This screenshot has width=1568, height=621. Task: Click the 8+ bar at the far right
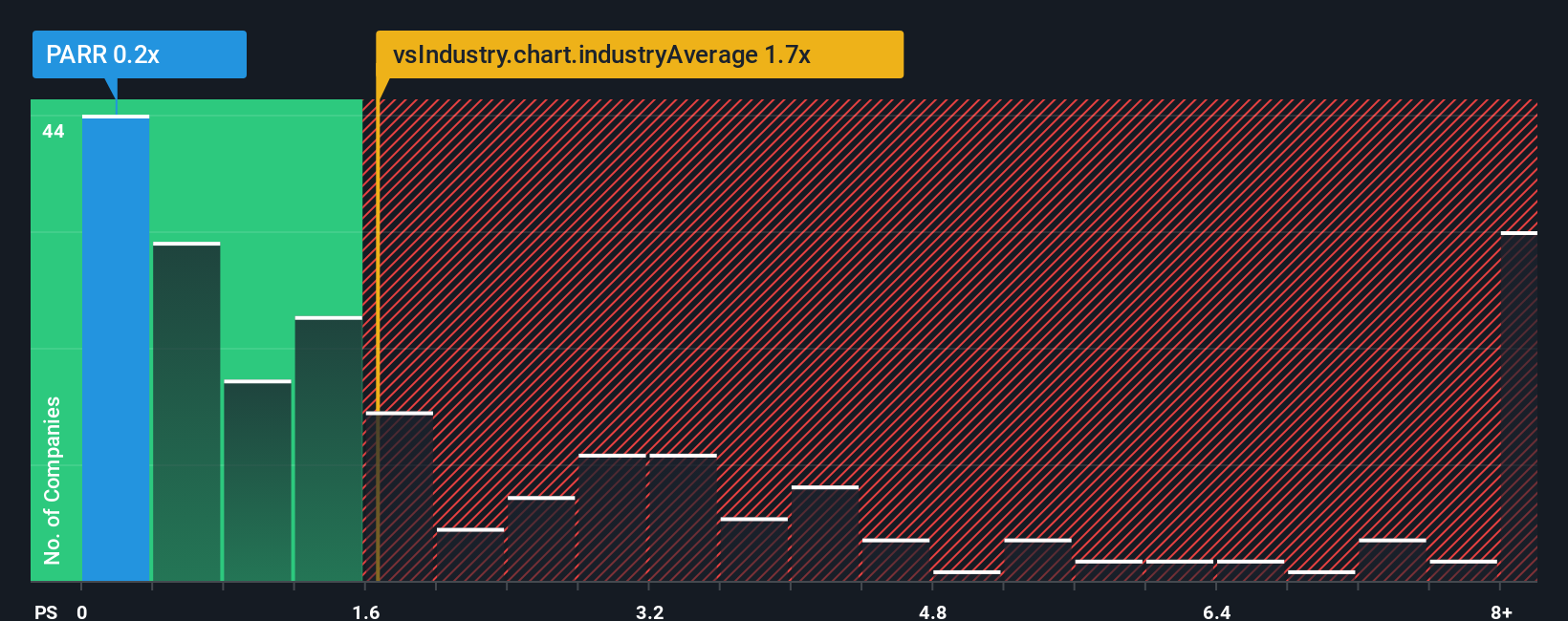1519,406
